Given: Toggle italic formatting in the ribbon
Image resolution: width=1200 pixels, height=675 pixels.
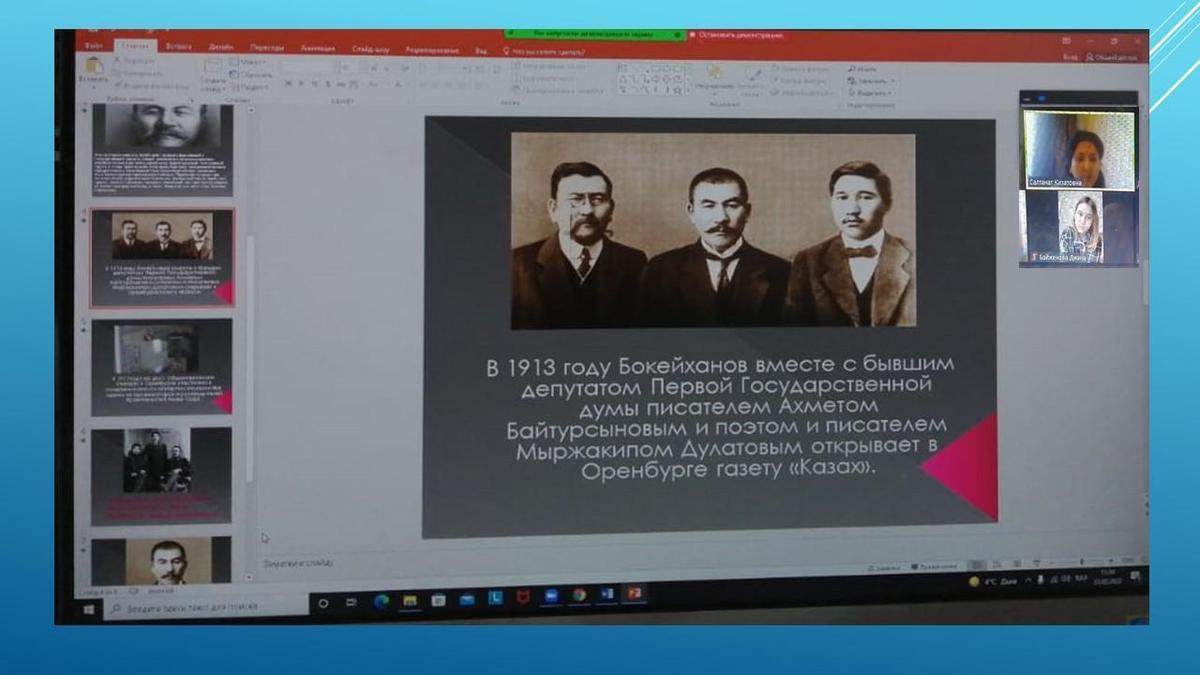Looking at the screenshot, I should click(300, 84).
